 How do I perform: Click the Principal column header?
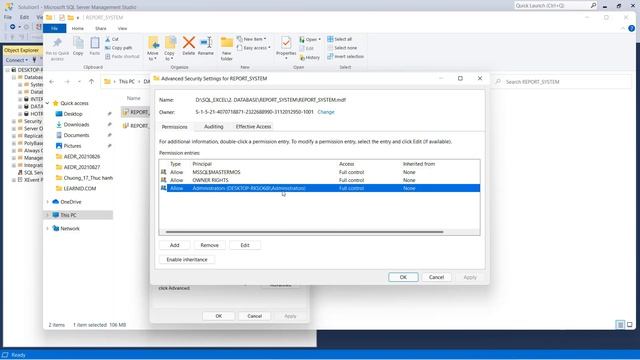click(202, 164)
